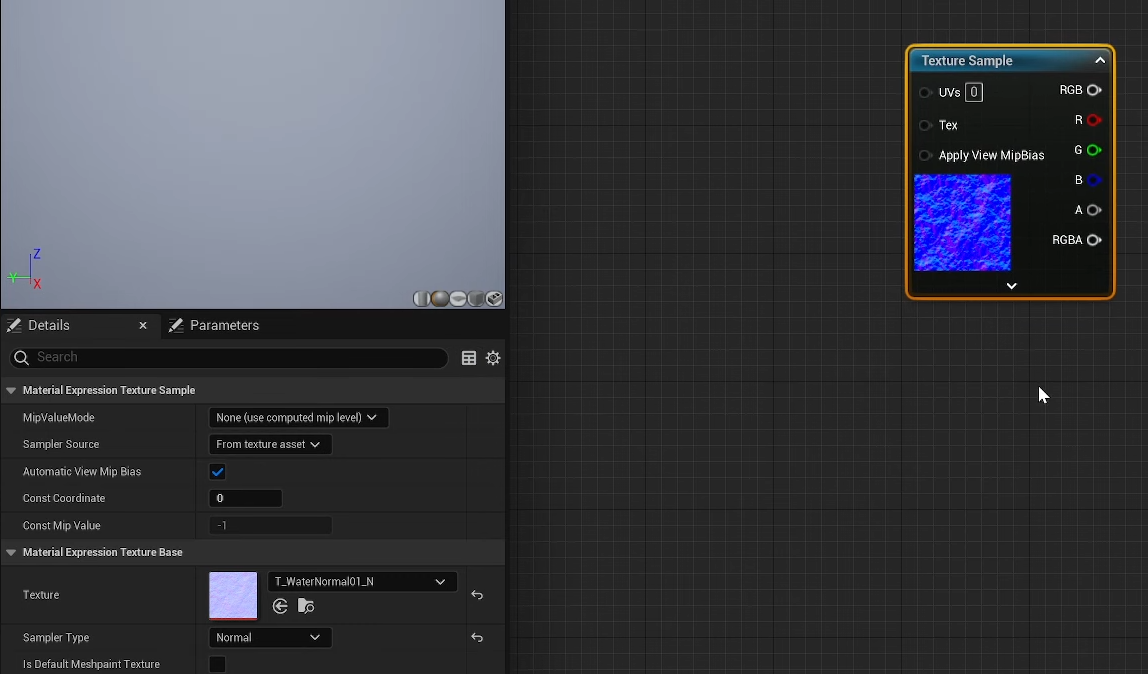Reset Texture property to default arrow
The height and width of the screenshot is (674, 1148).
point(477,595)
